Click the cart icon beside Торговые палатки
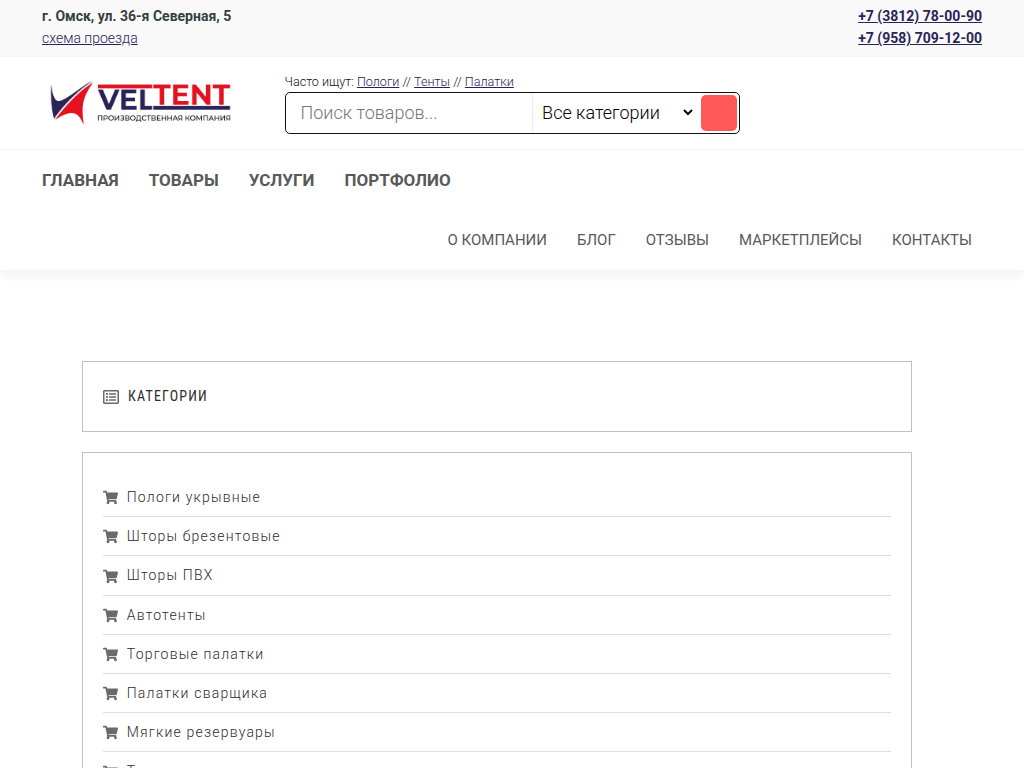 click(110, 654)
